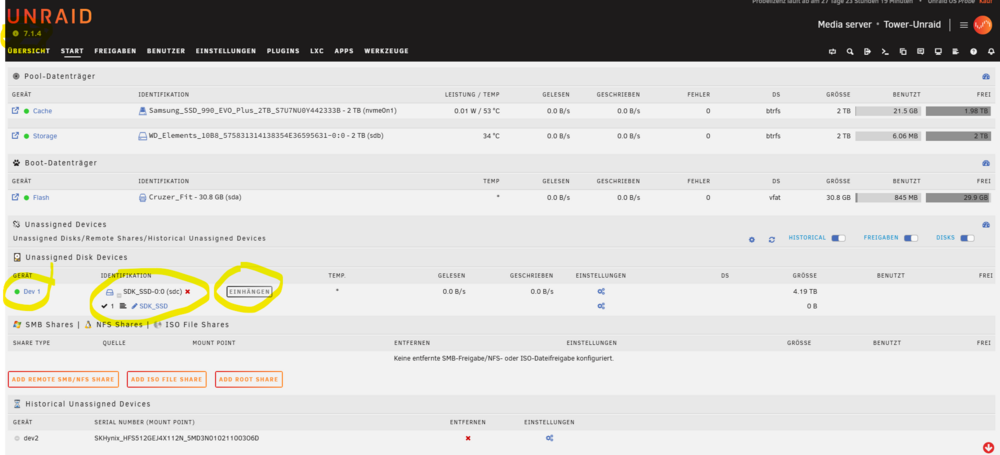Click the Unassigned Devices refresh icon

(772, 239)
